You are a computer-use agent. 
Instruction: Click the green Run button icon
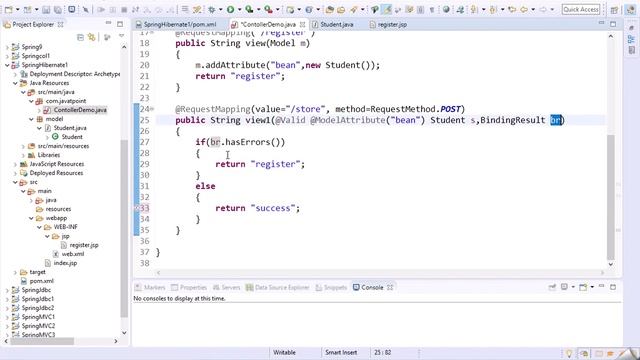pos(231,9)
